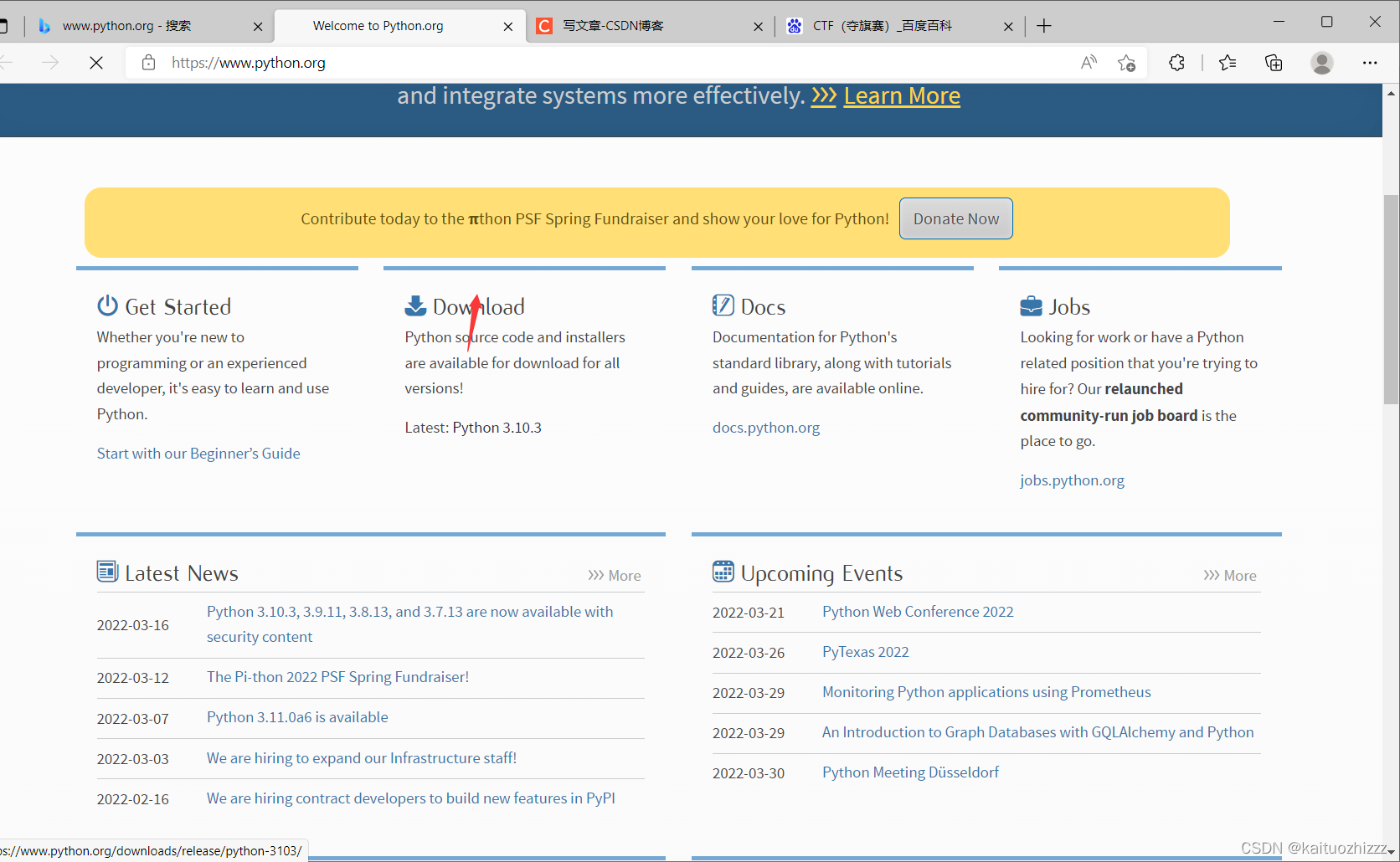Show More of Latest News
This screenshot has height=862, width=1400.
click(615, 576)
